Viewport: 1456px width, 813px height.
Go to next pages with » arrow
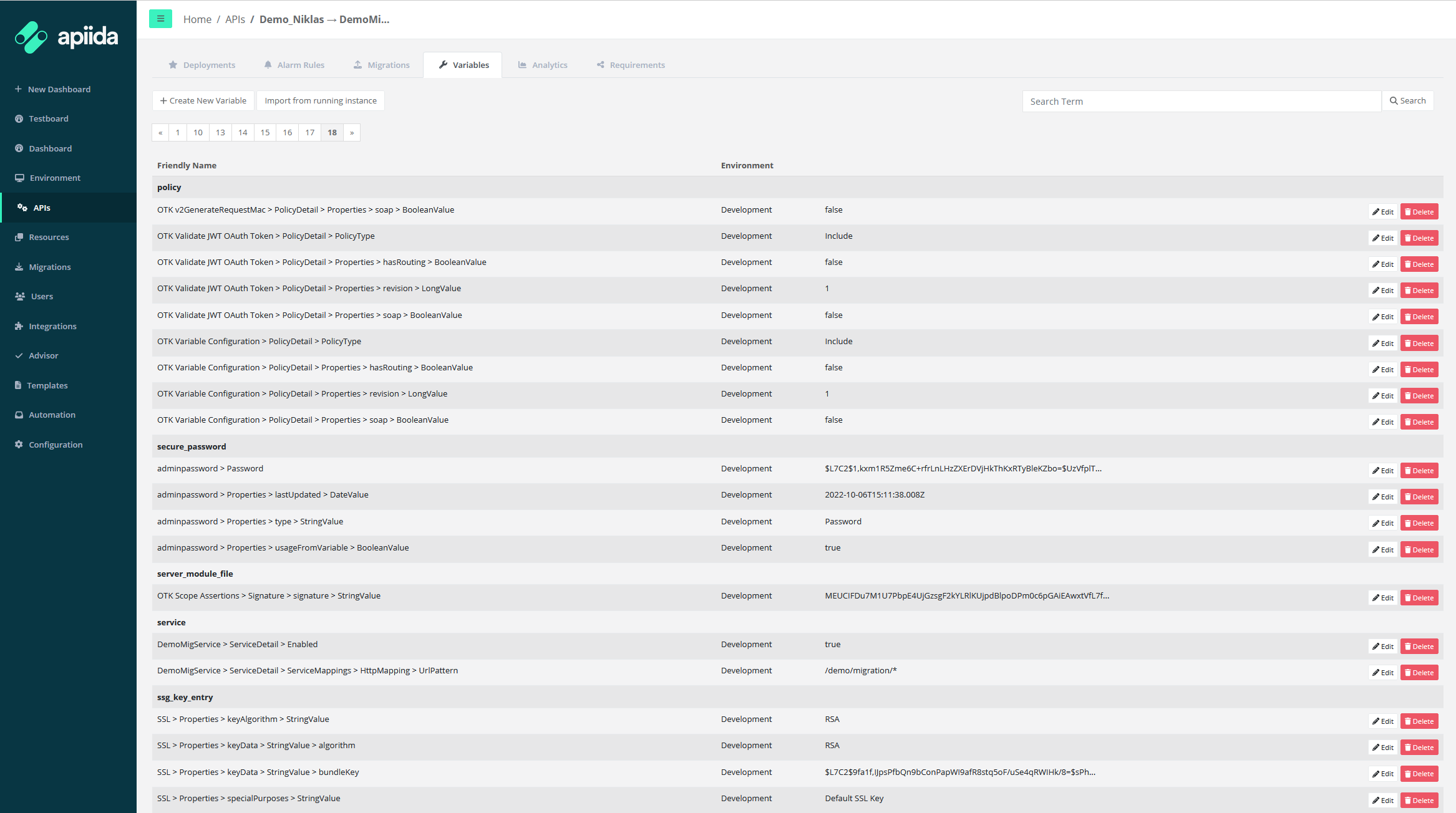coord(352,132)
